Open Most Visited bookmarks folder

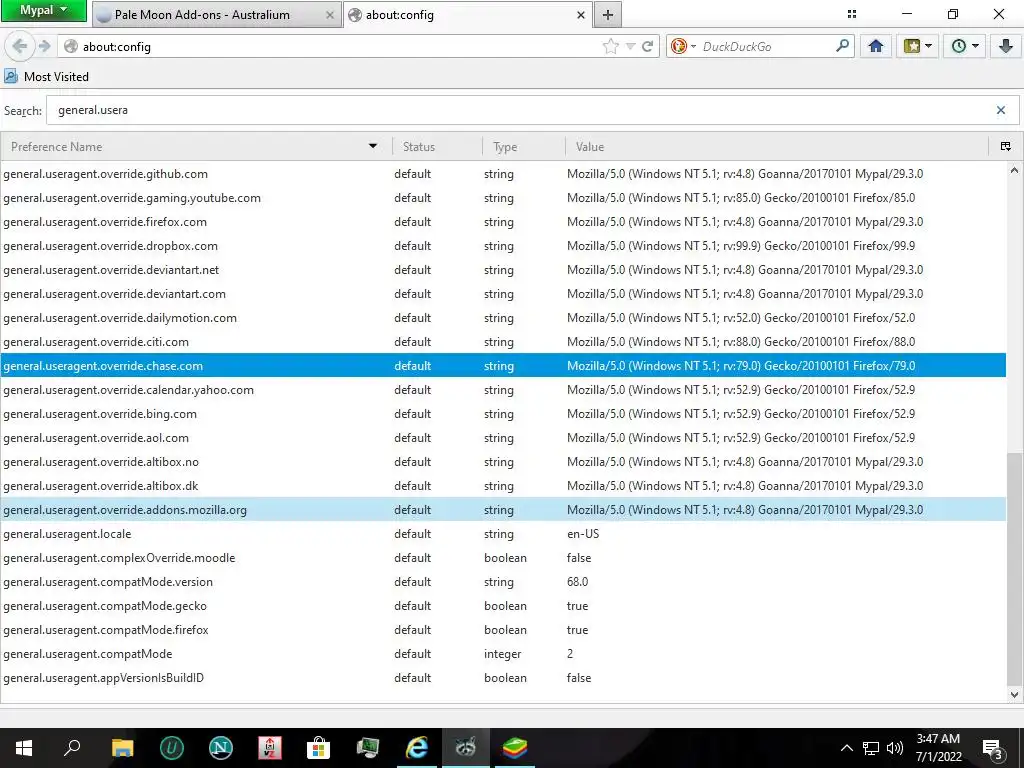[x=46, y=76]
